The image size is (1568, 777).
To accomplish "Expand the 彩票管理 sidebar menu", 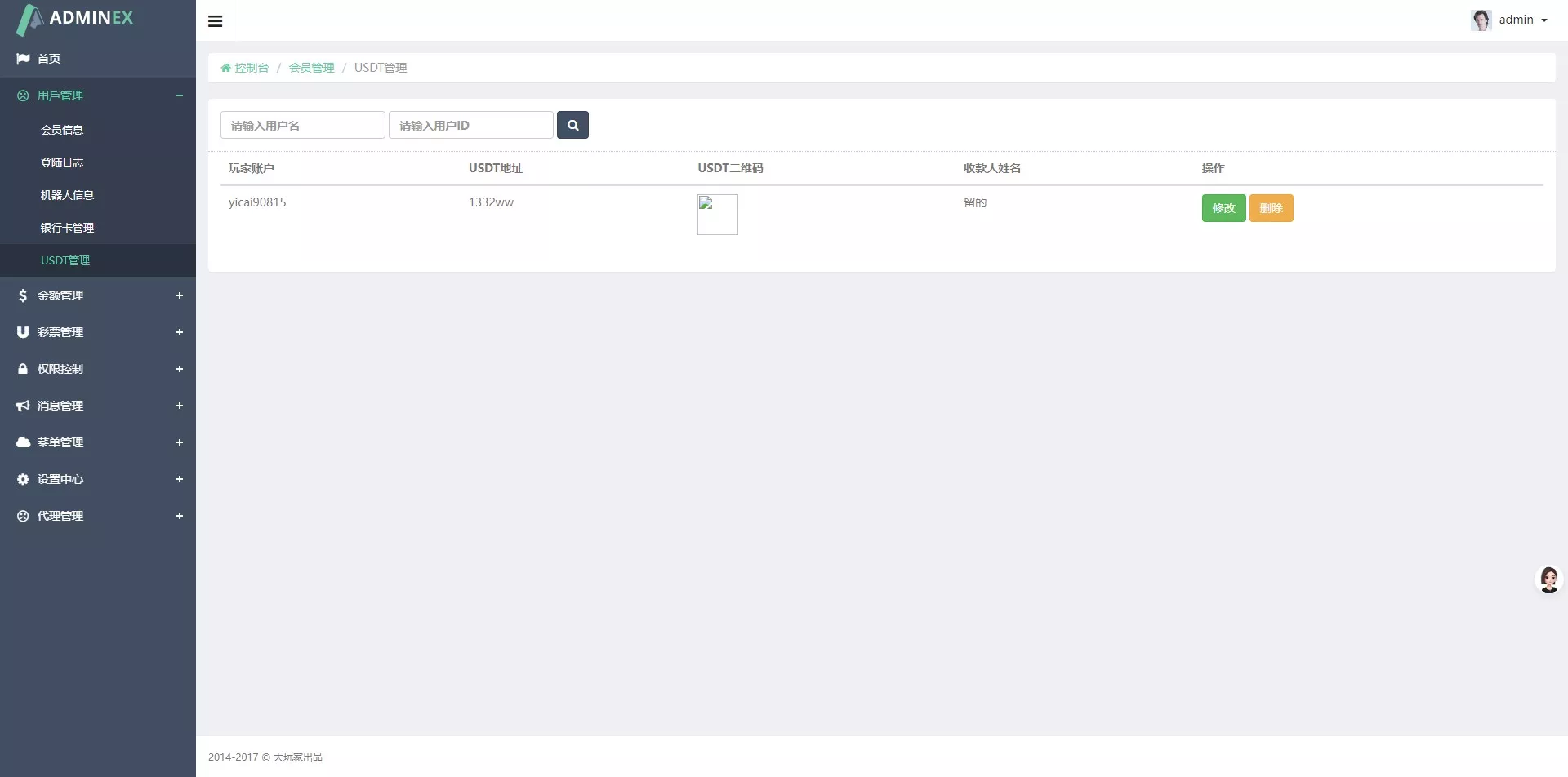I will (179, 332).
